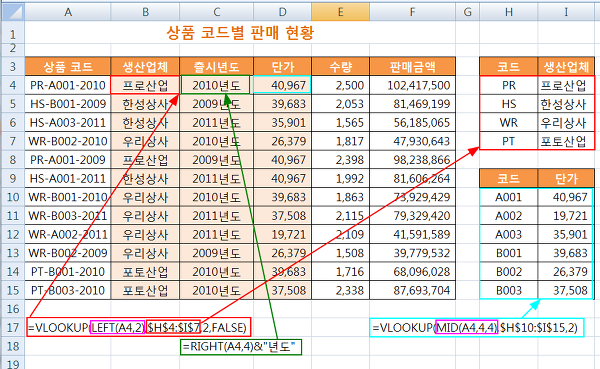The height and width of the screenshot is (369, 600).
Task: Select column I header
Action: (x=566, y=12)
